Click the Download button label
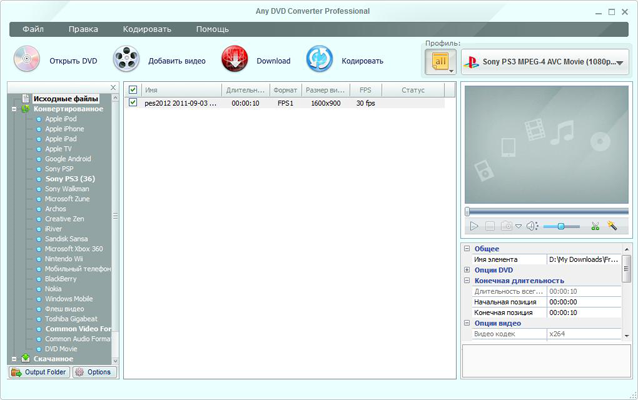Viewport: 638px width, 400px height. pos(273,61)
